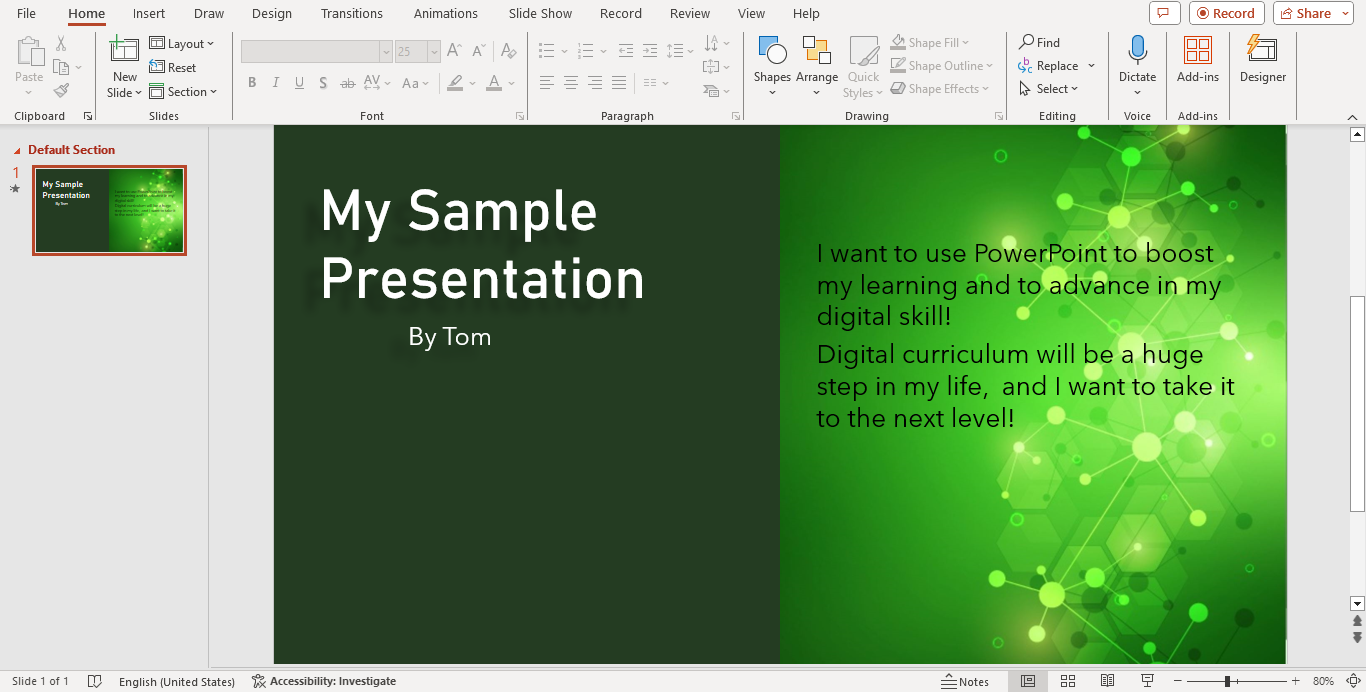
Task: Collapse the Default Section triangle
Action: (17, 150)
